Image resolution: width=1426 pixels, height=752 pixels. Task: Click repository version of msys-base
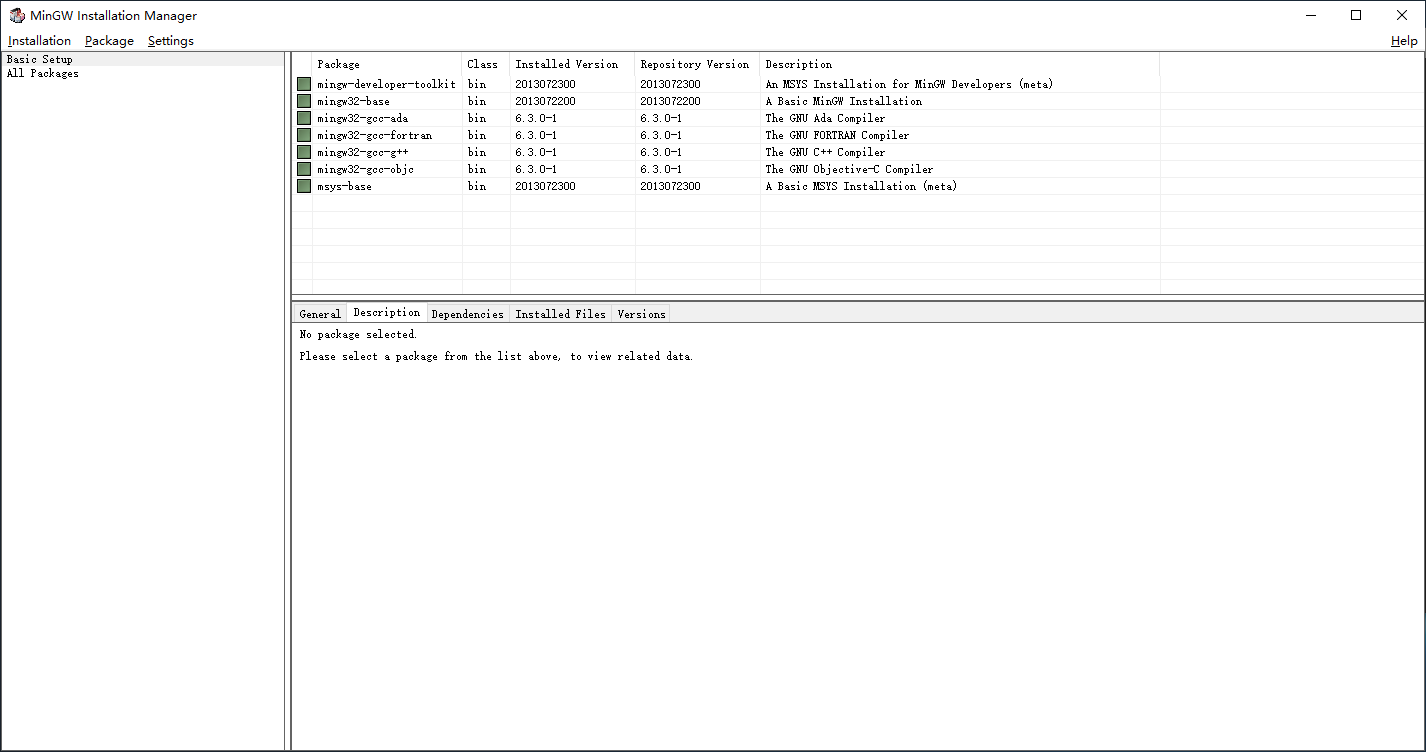670,186
